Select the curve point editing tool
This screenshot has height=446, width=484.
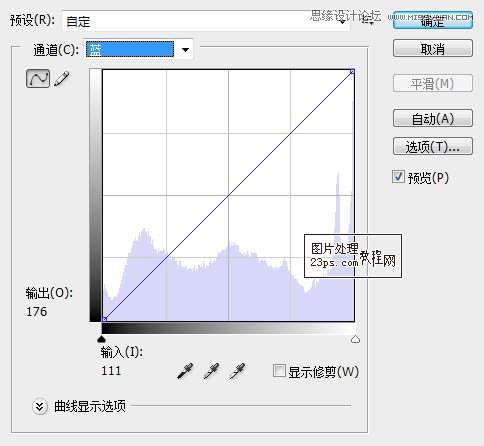38,79
